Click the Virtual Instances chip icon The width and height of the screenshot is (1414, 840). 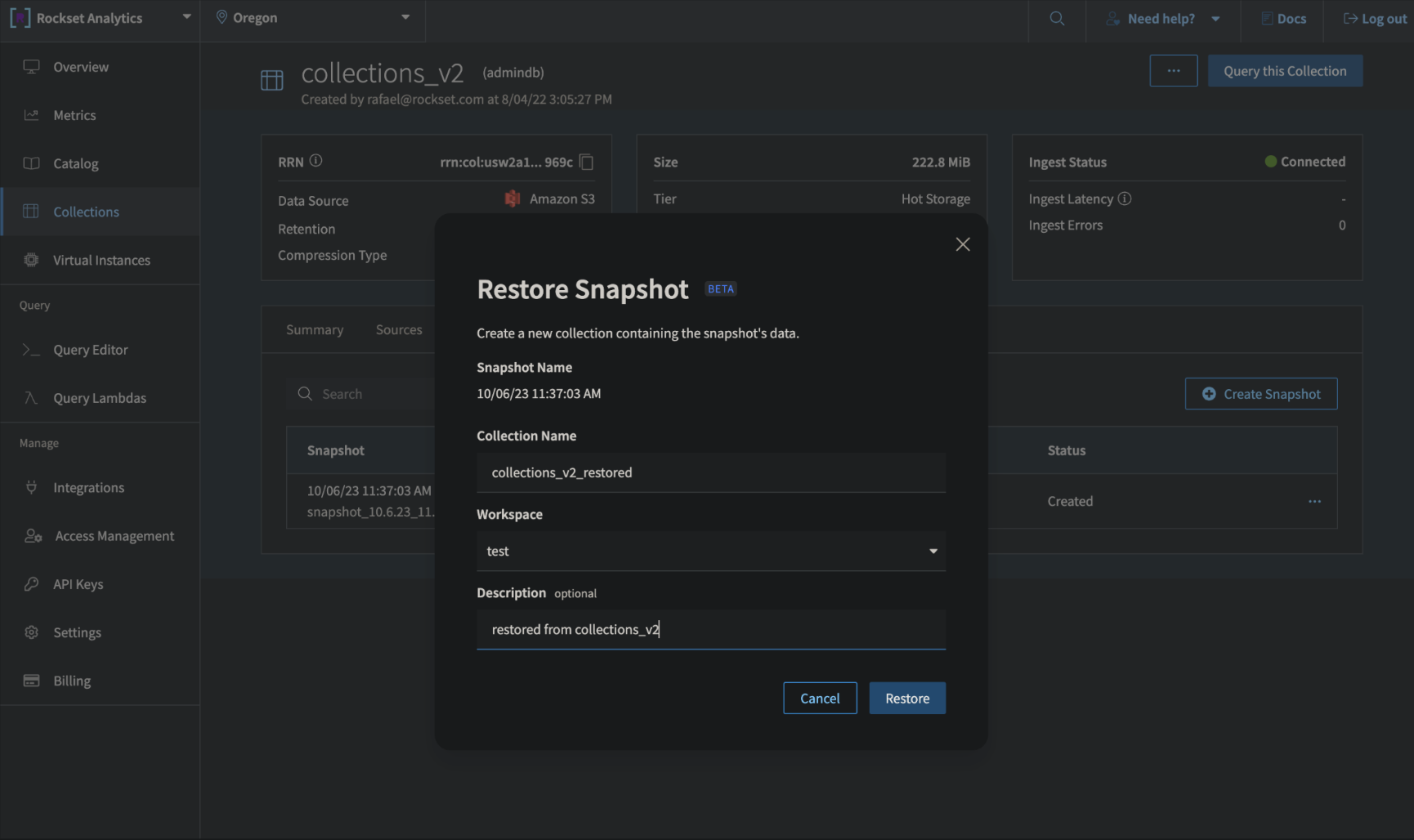(31, 260)
